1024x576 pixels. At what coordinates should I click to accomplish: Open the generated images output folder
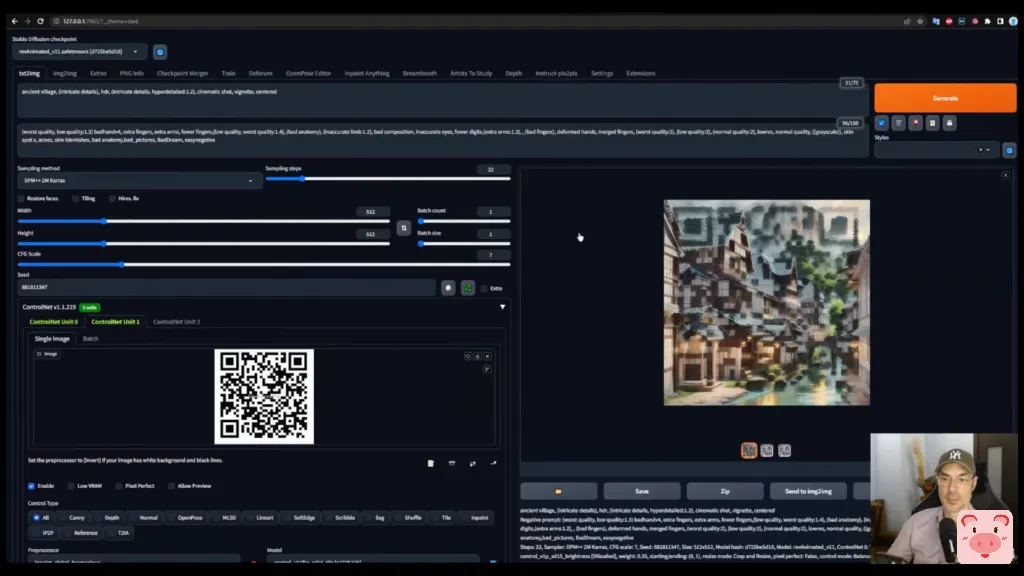558,491
